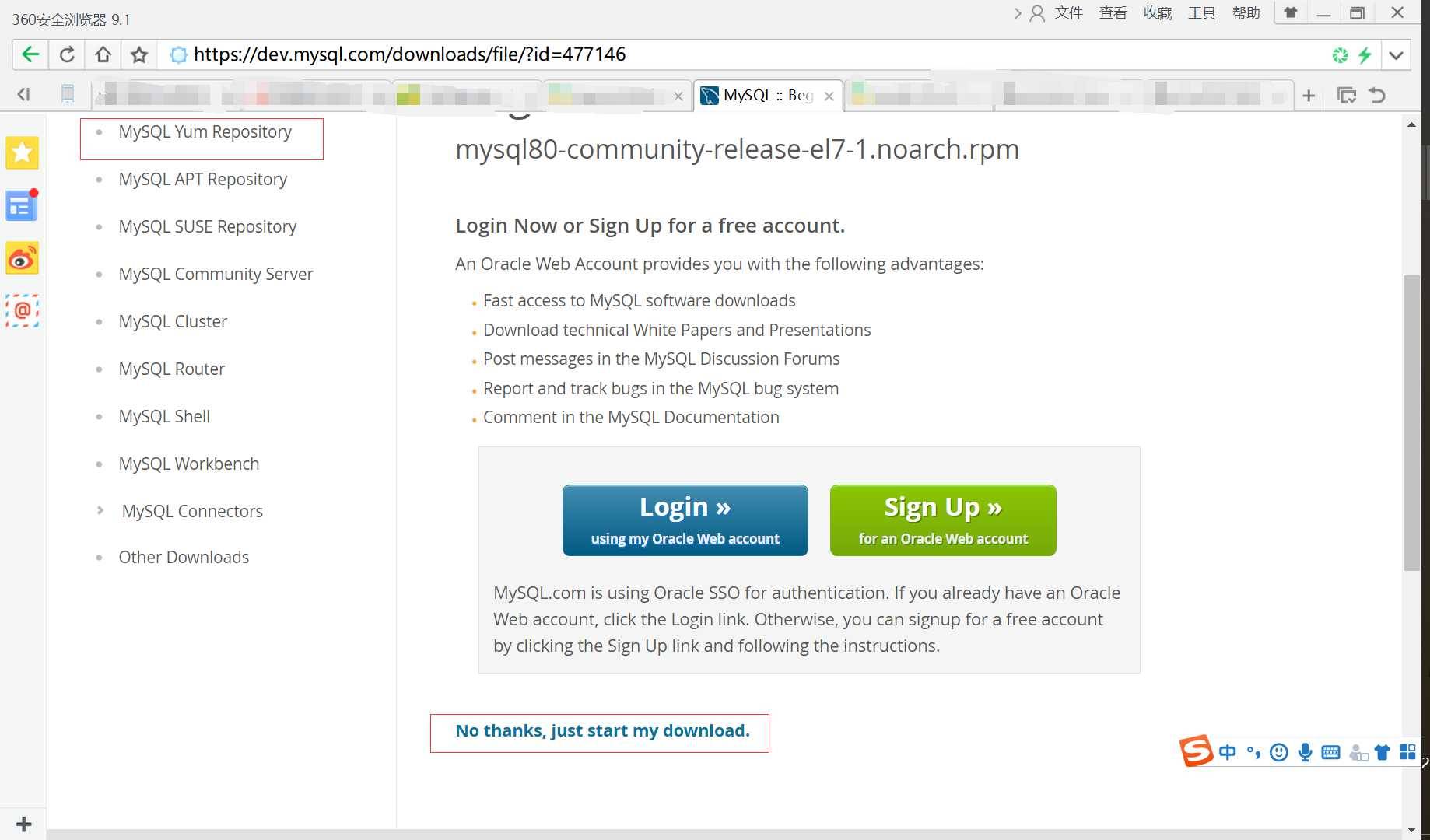Open MySQL Cluster link
The width and height of the screenshot is (1430, 840).
(173, 322)
